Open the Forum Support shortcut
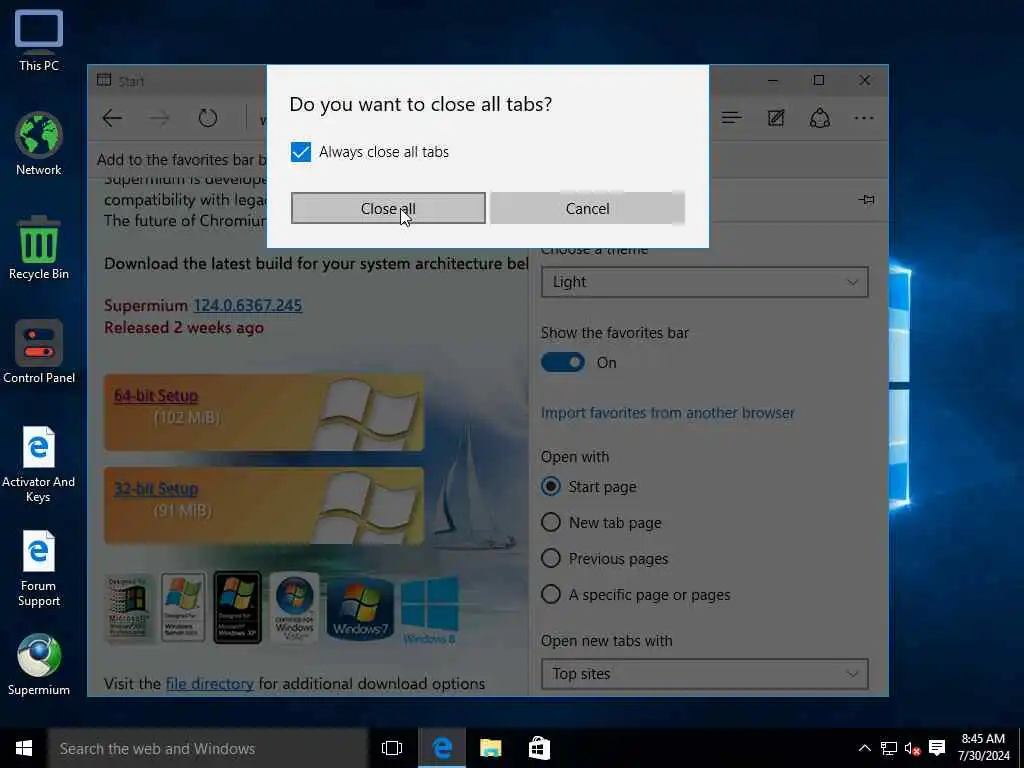 (39, 568)
